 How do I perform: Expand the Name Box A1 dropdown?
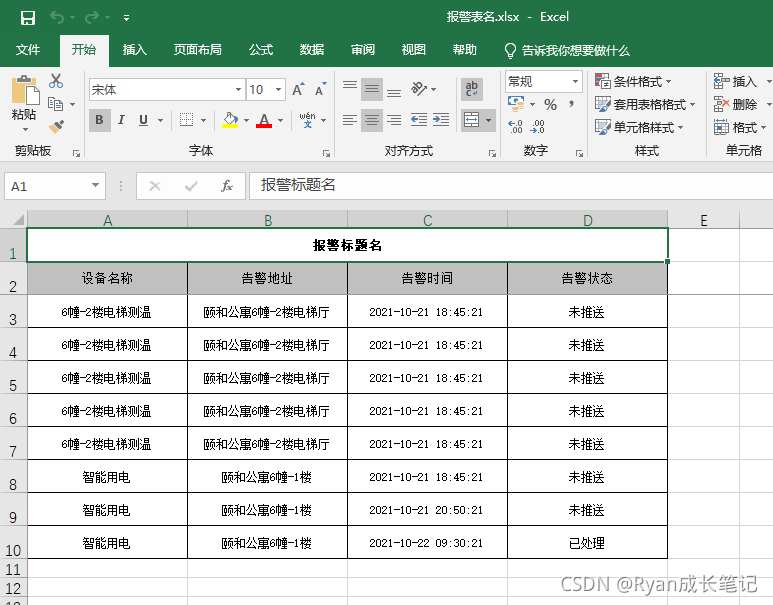[x=95, y=186]
